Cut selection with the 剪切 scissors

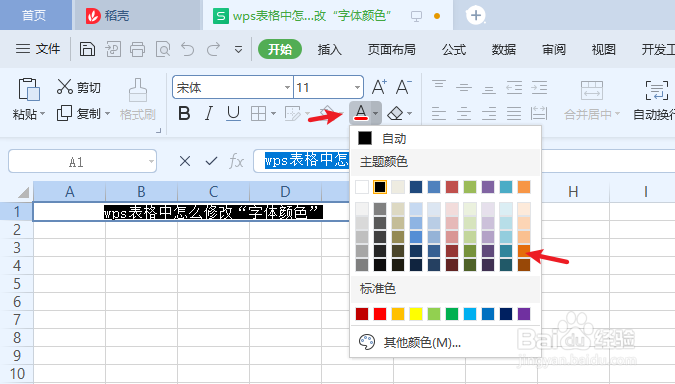(79, 87)
